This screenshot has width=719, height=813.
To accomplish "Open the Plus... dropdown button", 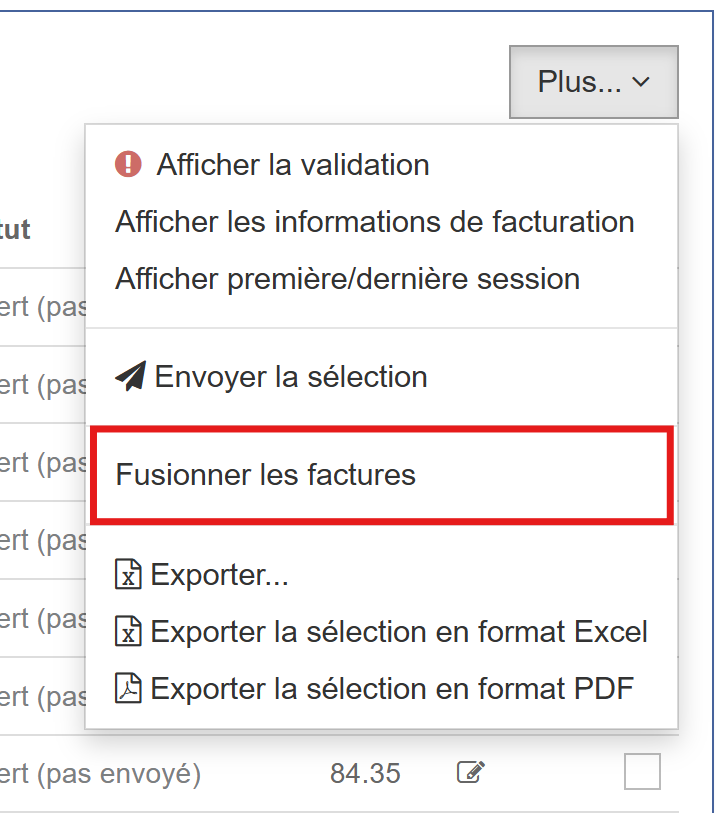I will click(594, 82).
